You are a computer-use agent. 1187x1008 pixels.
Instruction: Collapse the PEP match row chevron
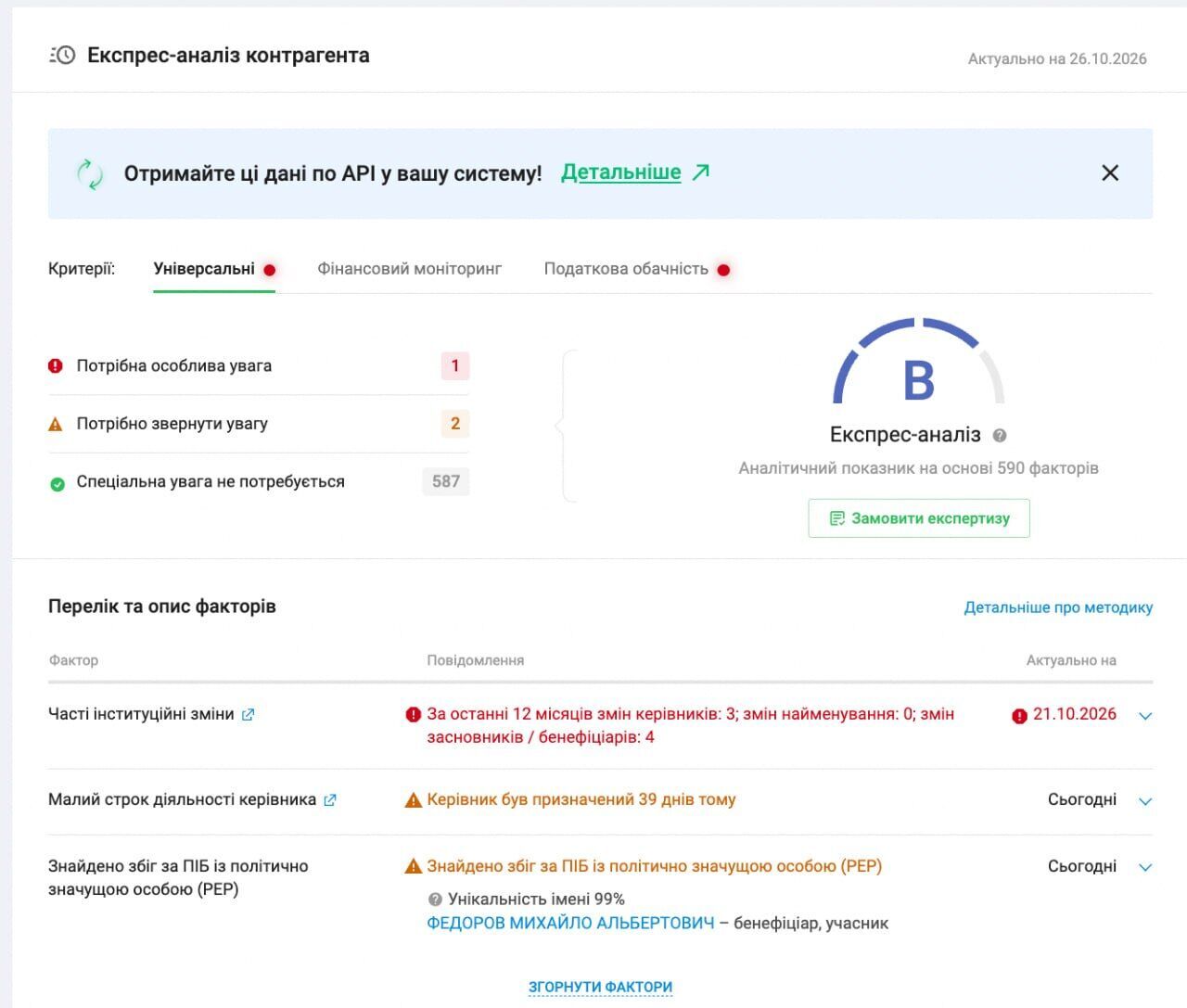[x=1145, y=868]
